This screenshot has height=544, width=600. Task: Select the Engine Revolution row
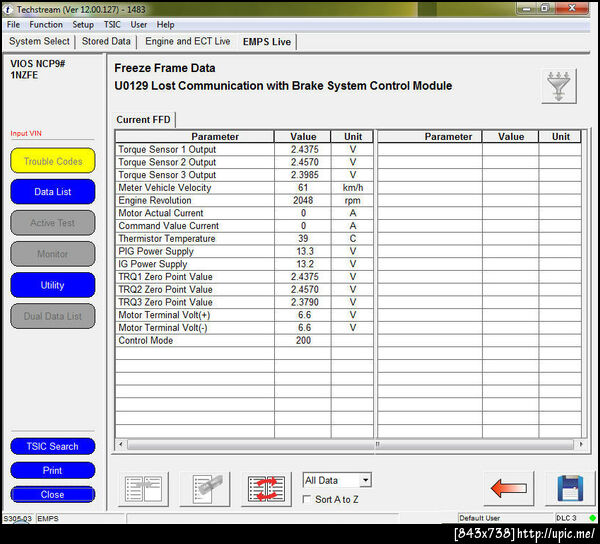(x=244, y=200)
